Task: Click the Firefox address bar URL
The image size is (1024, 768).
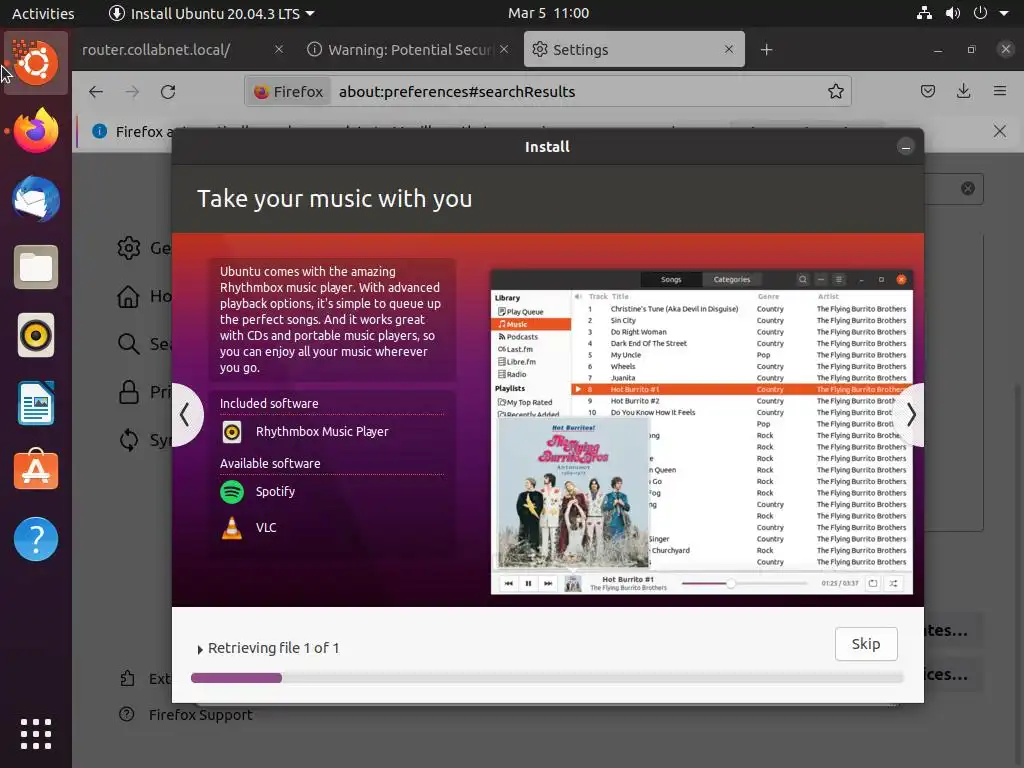Action: point(456,91)
